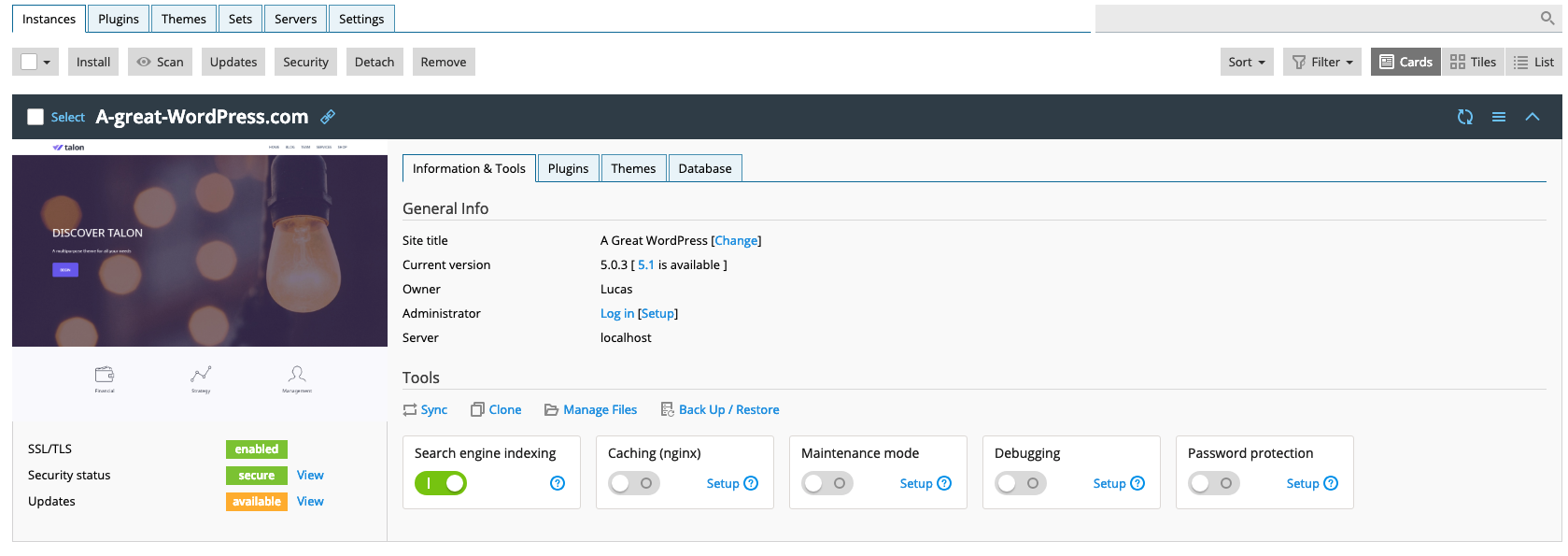Collapse the instance card with chevron

(x=1532, y=117)
